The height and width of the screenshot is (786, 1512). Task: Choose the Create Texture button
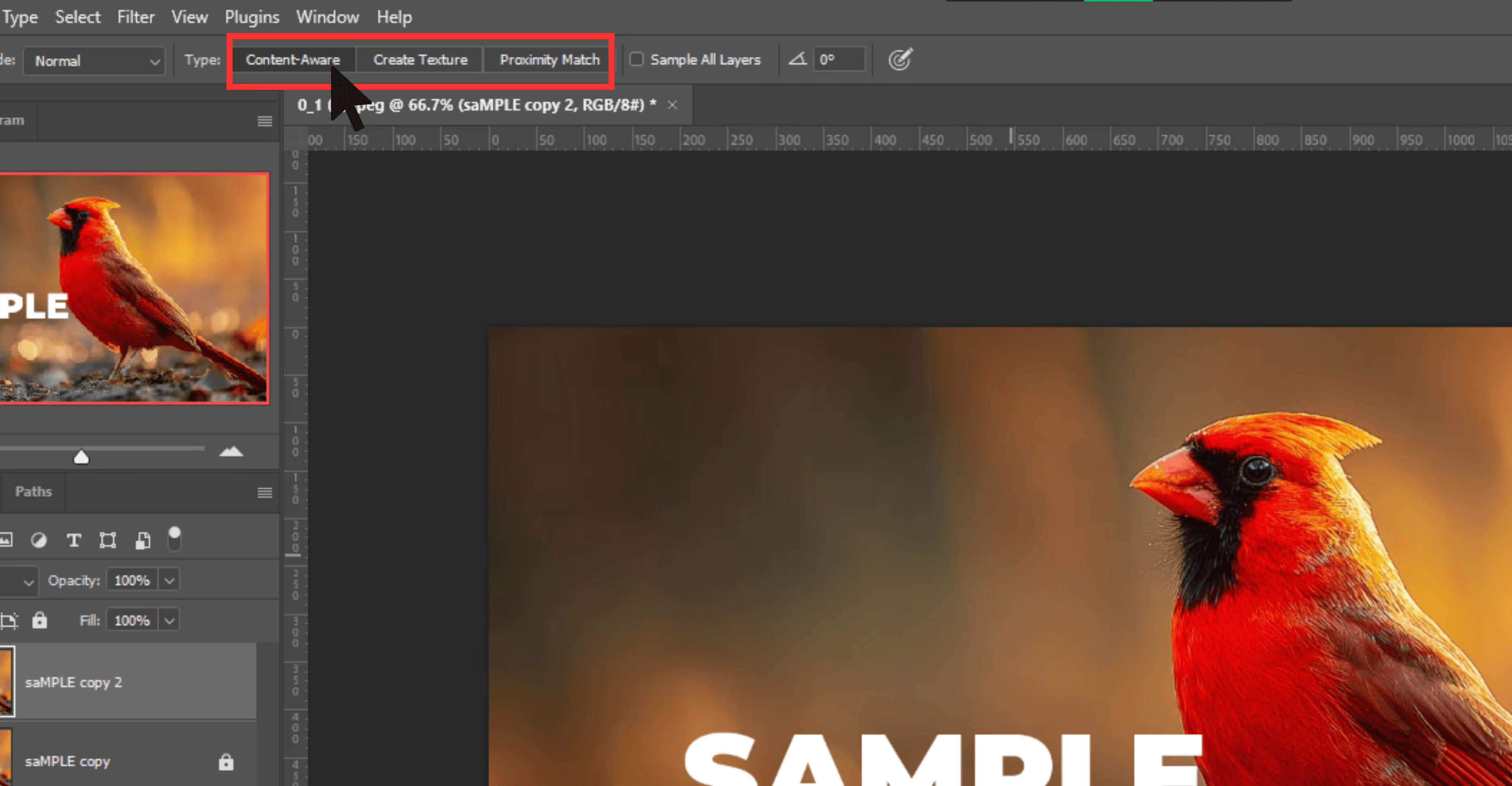[x=420, y=60]
